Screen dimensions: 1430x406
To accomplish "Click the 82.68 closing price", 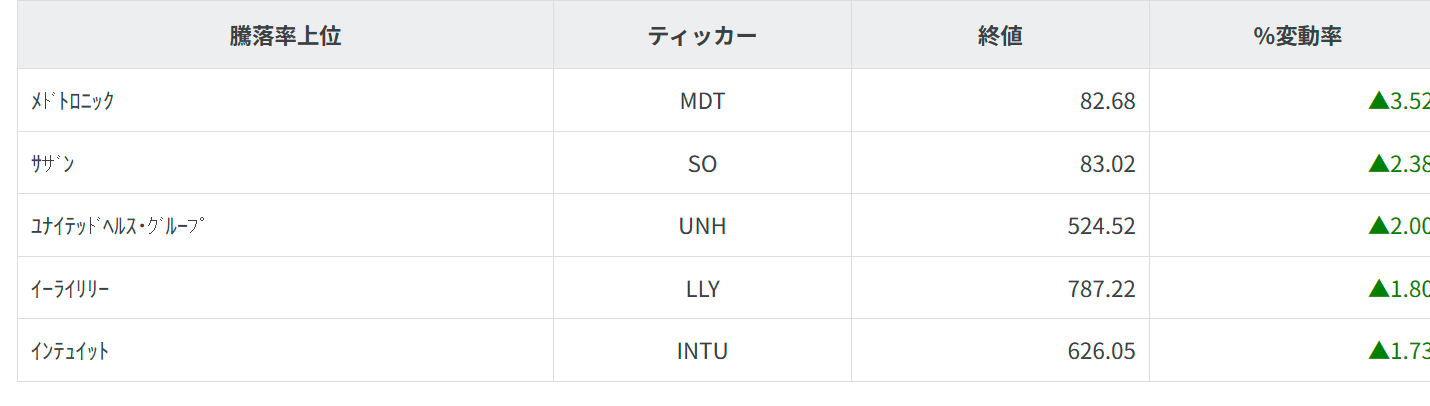I will coord(1107,101).
